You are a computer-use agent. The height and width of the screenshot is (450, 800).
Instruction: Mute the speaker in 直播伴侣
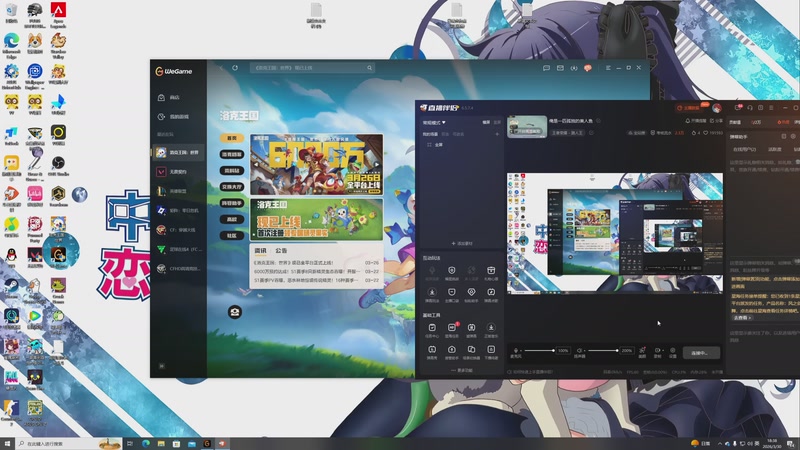click(x=579, y=351)
